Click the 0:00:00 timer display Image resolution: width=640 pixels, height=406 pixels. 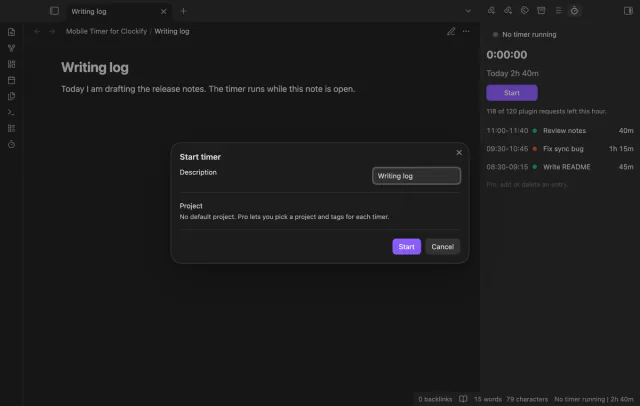click(507, 55)
